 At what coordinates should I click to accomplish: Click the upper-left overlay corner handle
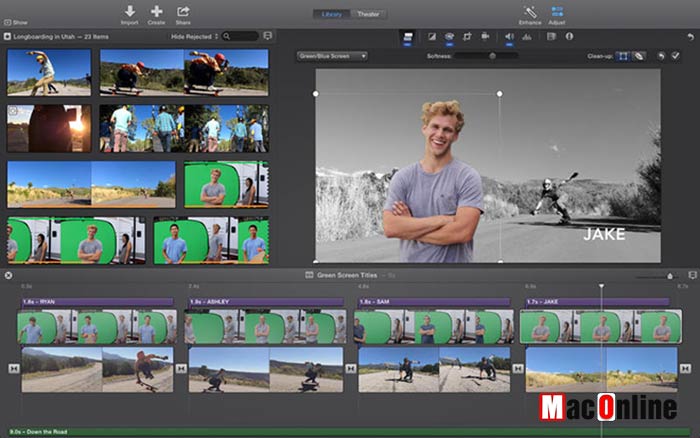coord(316,94)
